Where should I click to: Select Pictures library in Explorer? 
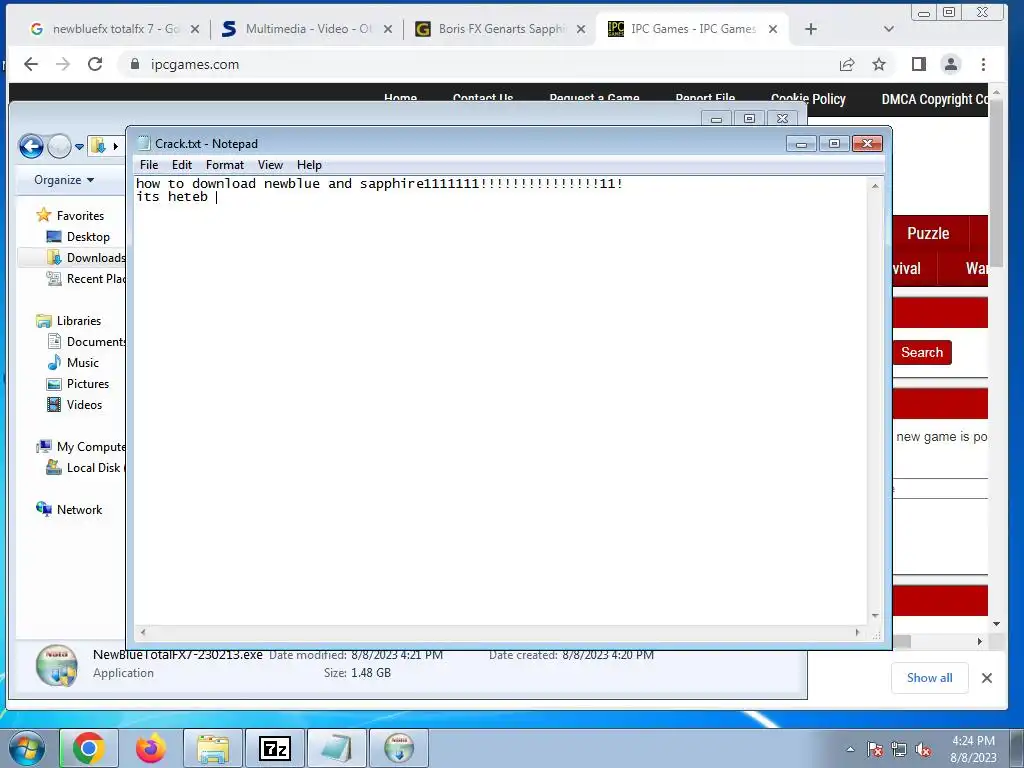pyautogui.click(x=78, y=383)
